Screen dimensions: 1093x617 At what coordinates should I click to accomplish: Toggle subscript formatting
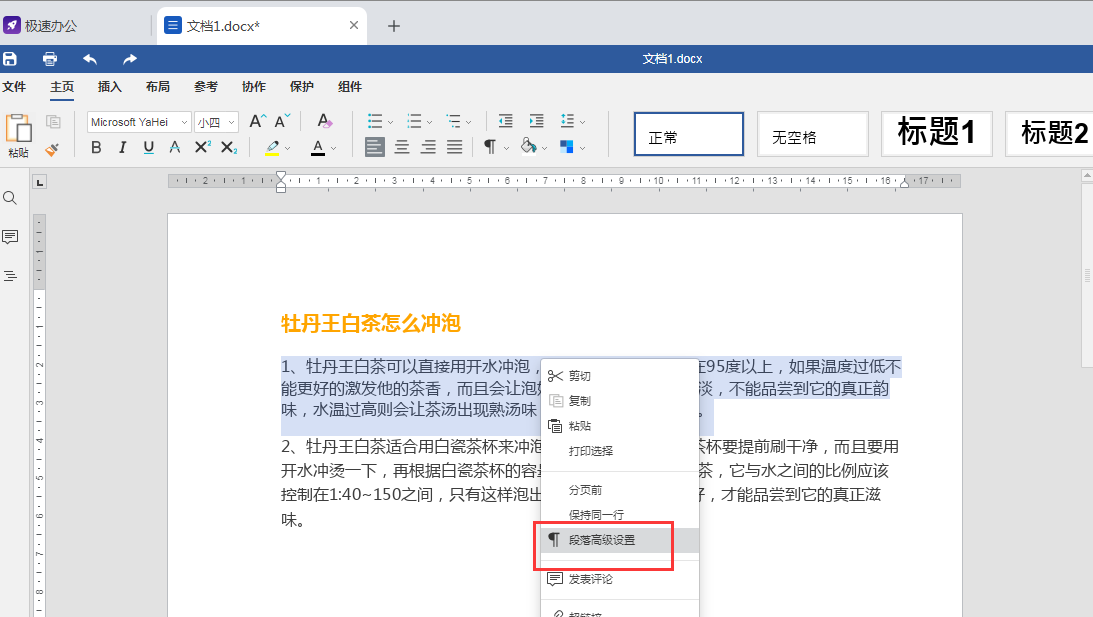tap(229, 147)
